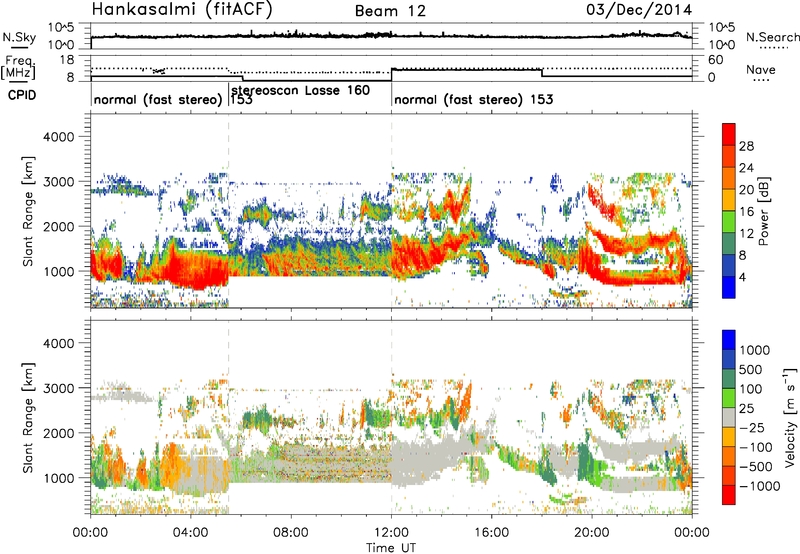
Task: Click the '2000' tick in the velocity panel
Action: coord(58,433)
